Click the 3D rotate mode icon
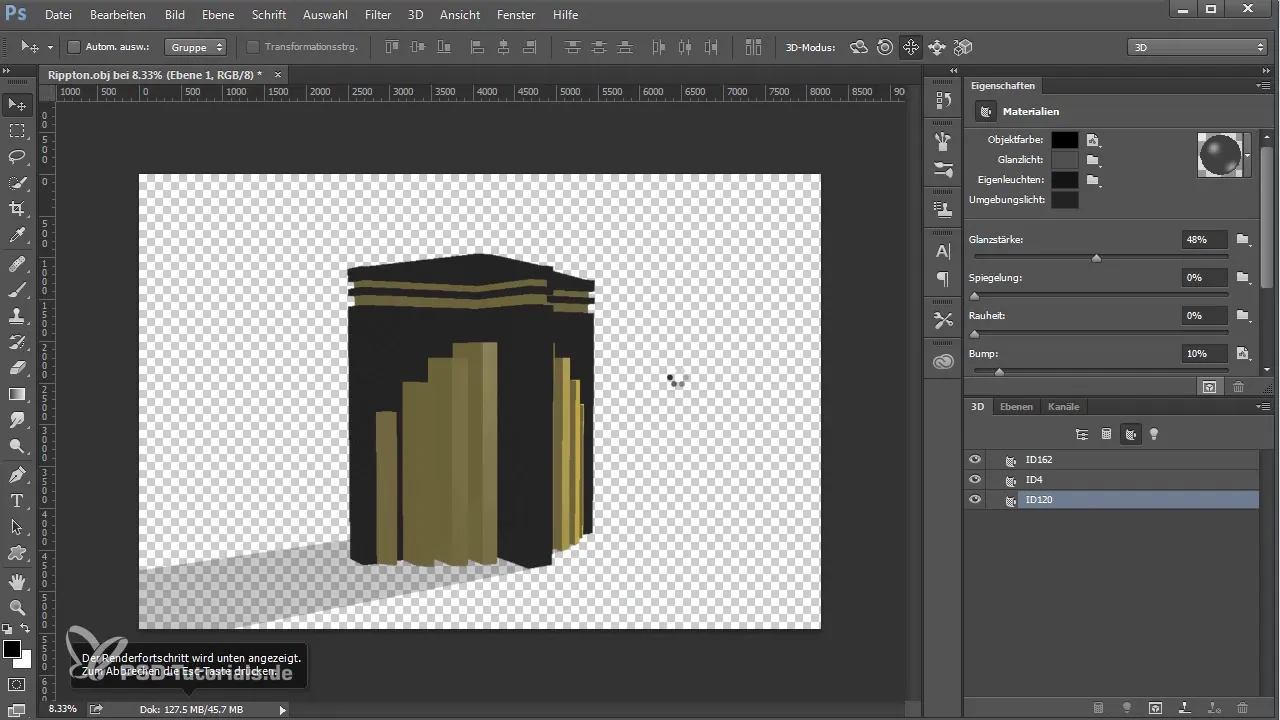Viewport: 1280px width, 720px height. click(x=858, y=47)
